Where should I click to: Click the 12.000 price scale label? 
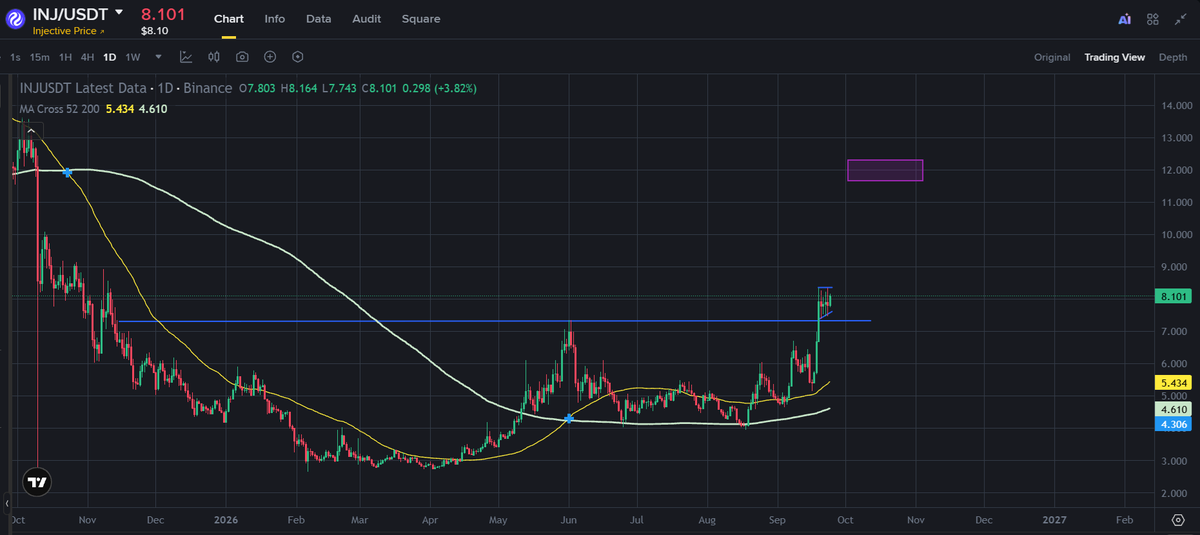click(1177, 170)
